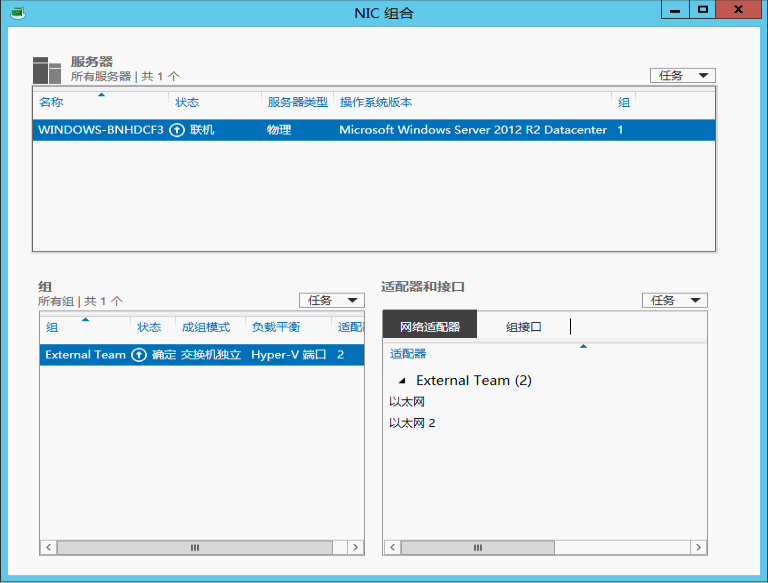Click the 物理 server type cell
The image size is (768, 583).
[x=279, y=130]
